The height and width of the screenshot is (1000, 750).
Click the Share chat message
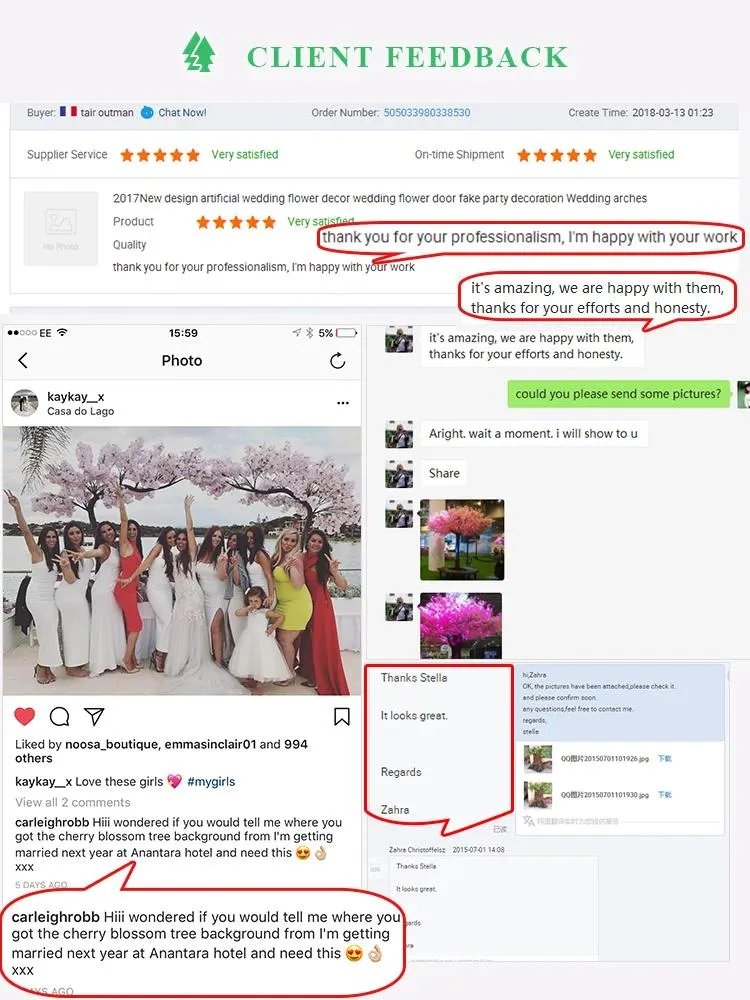444,473
